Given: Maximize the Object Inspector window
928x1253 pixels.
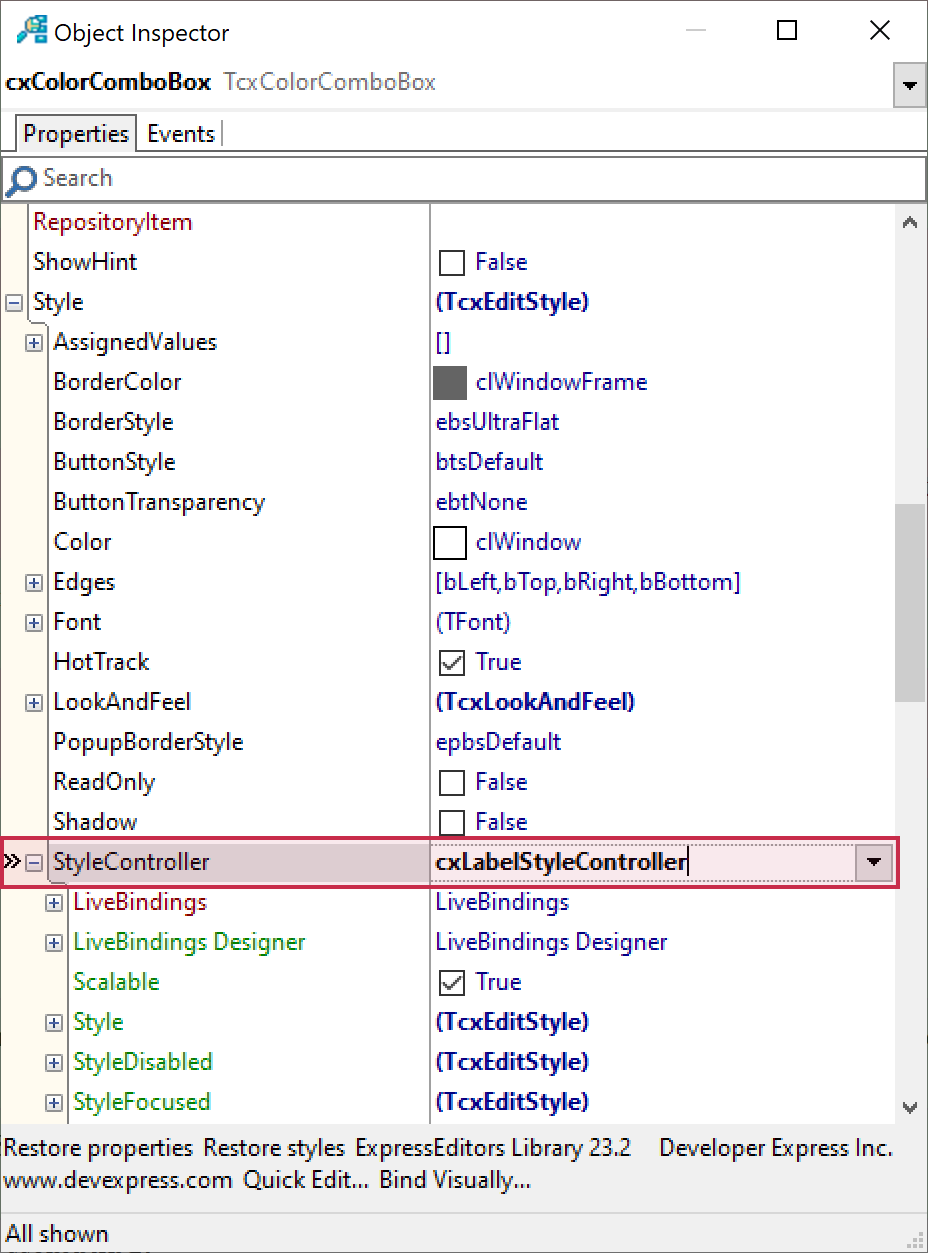Looking at the screenshot, I should click(787, 31).
